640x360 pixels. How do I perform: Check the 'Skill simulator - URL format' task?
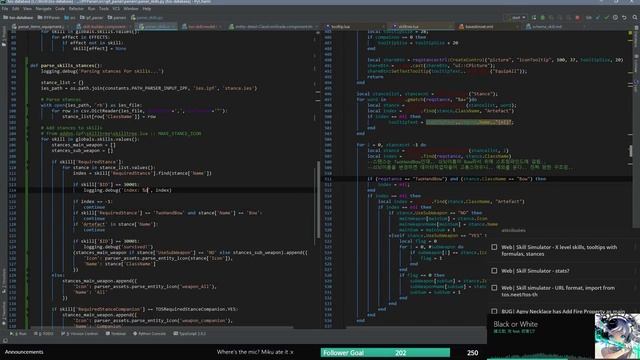[494, 288]
